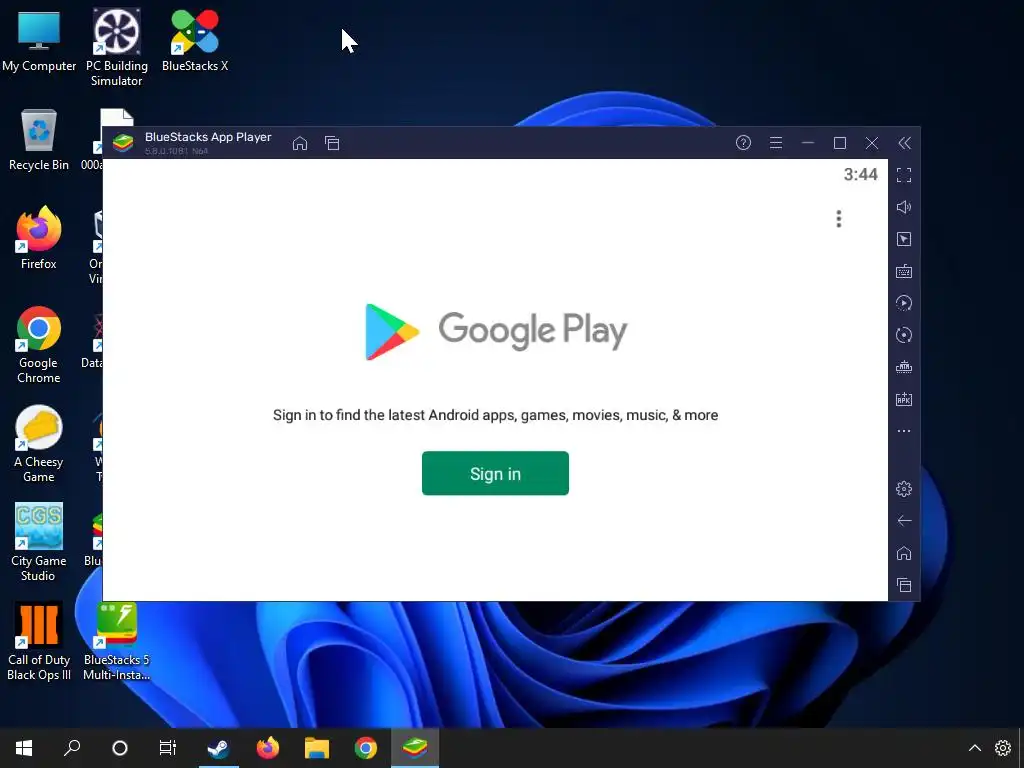Screen dimensions: 1024x768
Task: Show hidden system tray icons
Action: 974,748
